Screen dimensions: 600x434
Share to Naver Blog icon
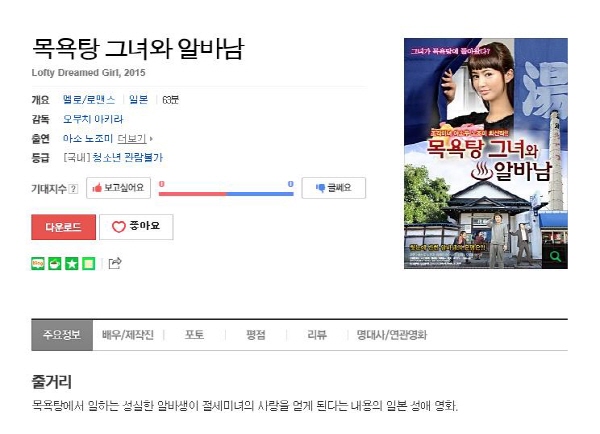pyautogui.click(x=38, y=264)
